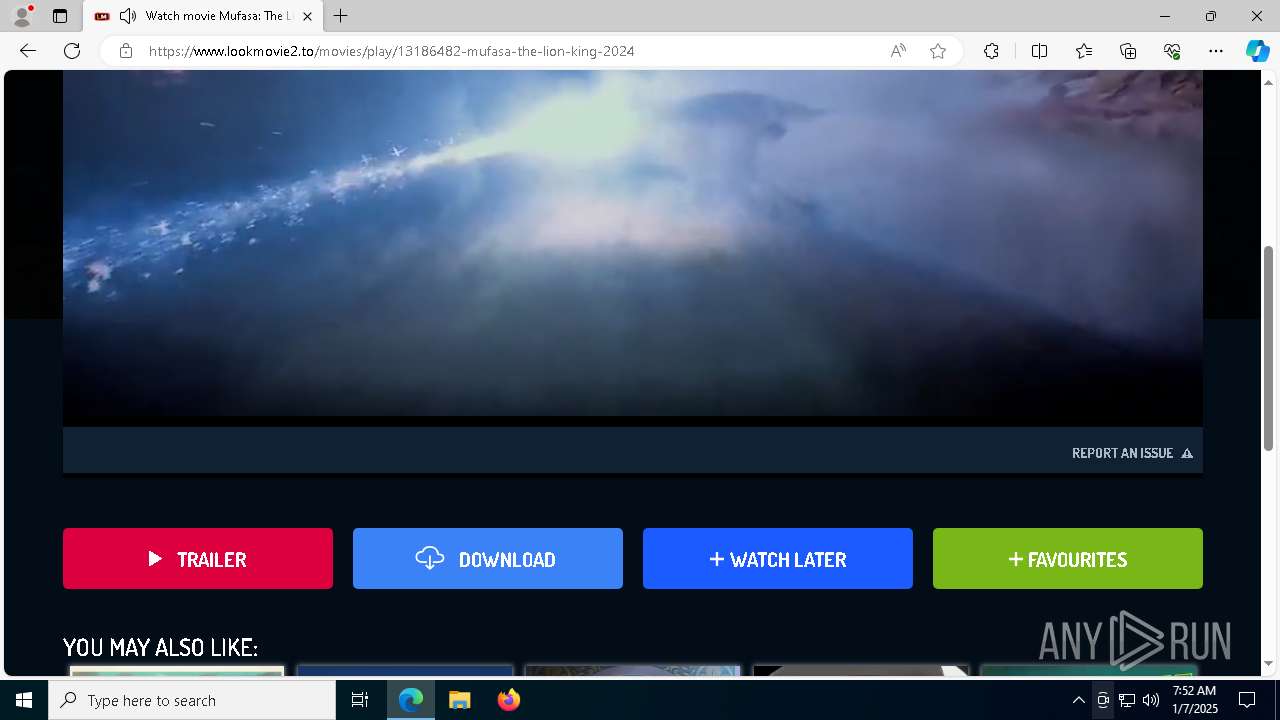Close the Mufasa movie tab
Viewport: 1280px width, 720px height.
[307, 16]
